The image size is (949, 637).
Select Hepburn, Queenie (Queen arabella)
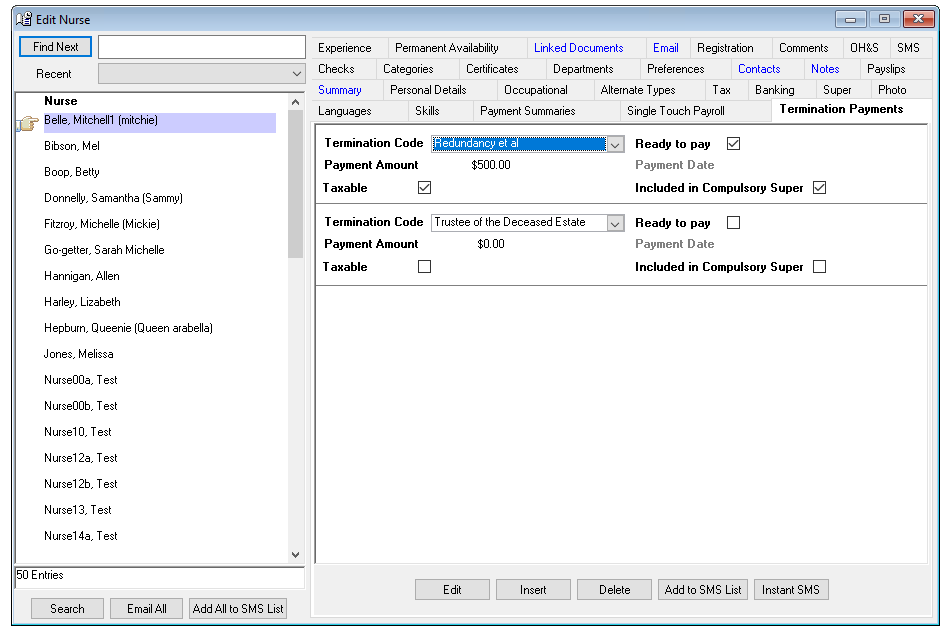[x=128, y=328]
